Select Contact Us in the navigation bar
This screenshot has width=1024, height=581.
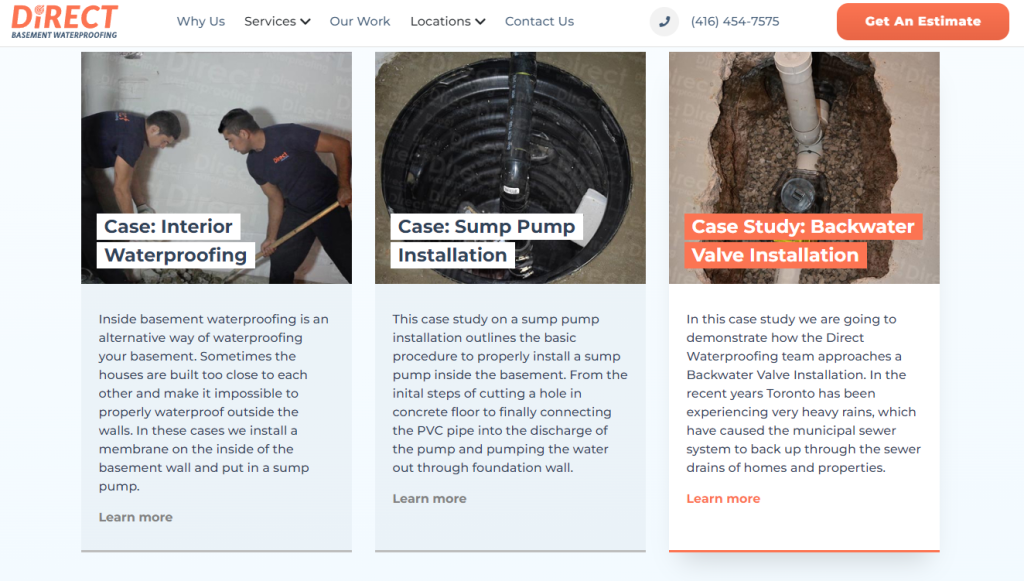pyautogui.click(x=539, y=21)
